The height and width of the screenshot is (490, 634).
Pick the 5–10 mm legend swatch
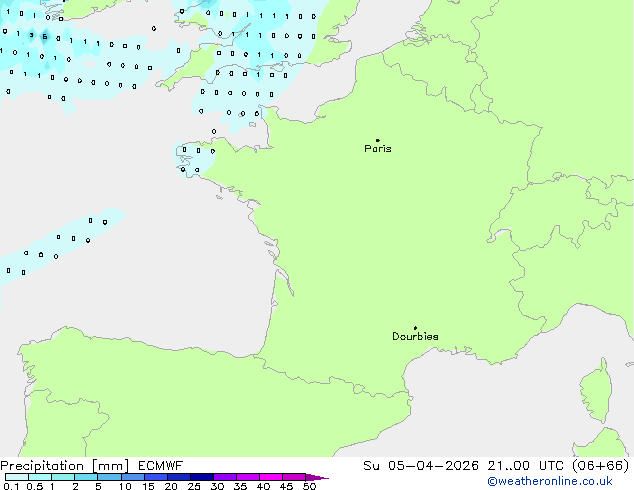109,477
